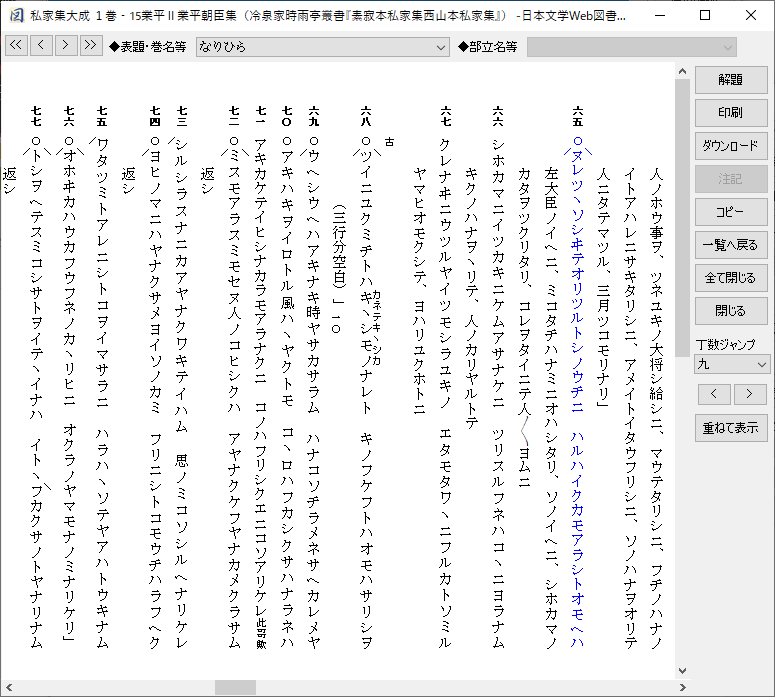Click the vertical scrollbar down arrow
The image size is (775, 697).
coord(683,671)
